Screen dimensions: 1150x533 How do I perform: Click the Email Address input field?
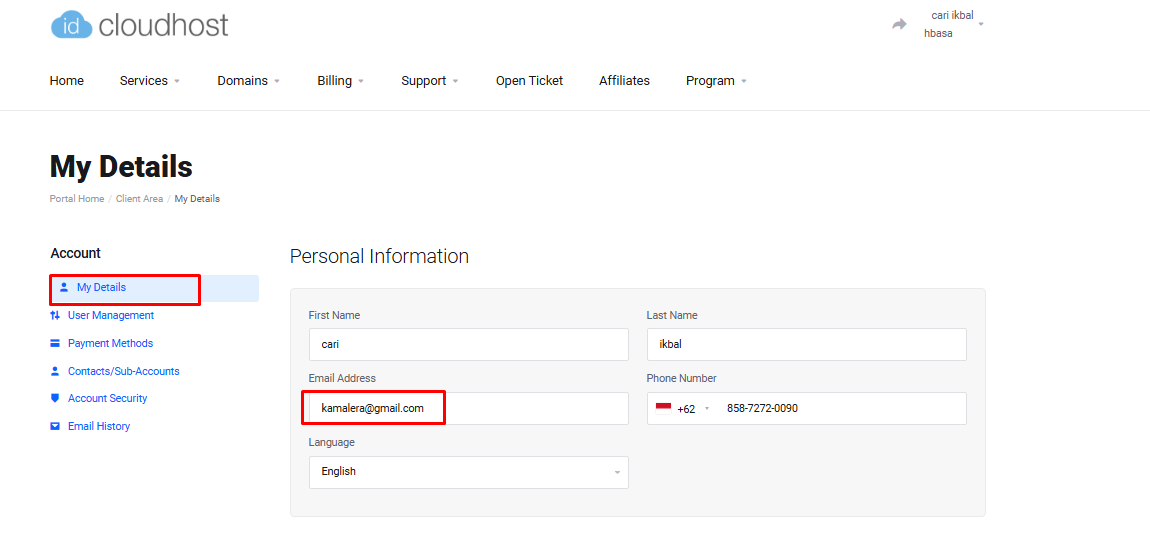(x=469, y=408)
